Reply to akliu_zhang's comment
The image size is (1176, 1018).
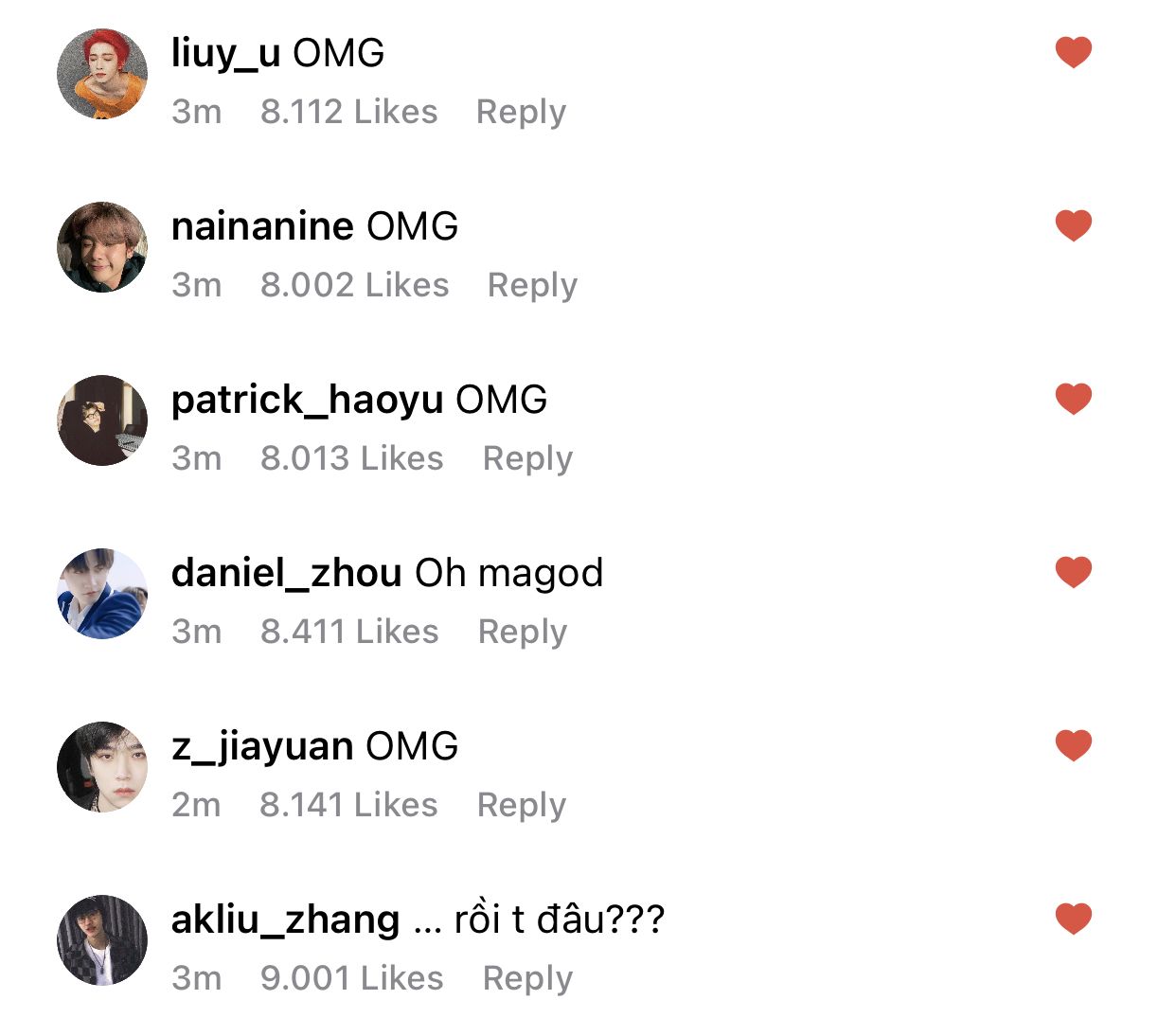coord(527,979)
